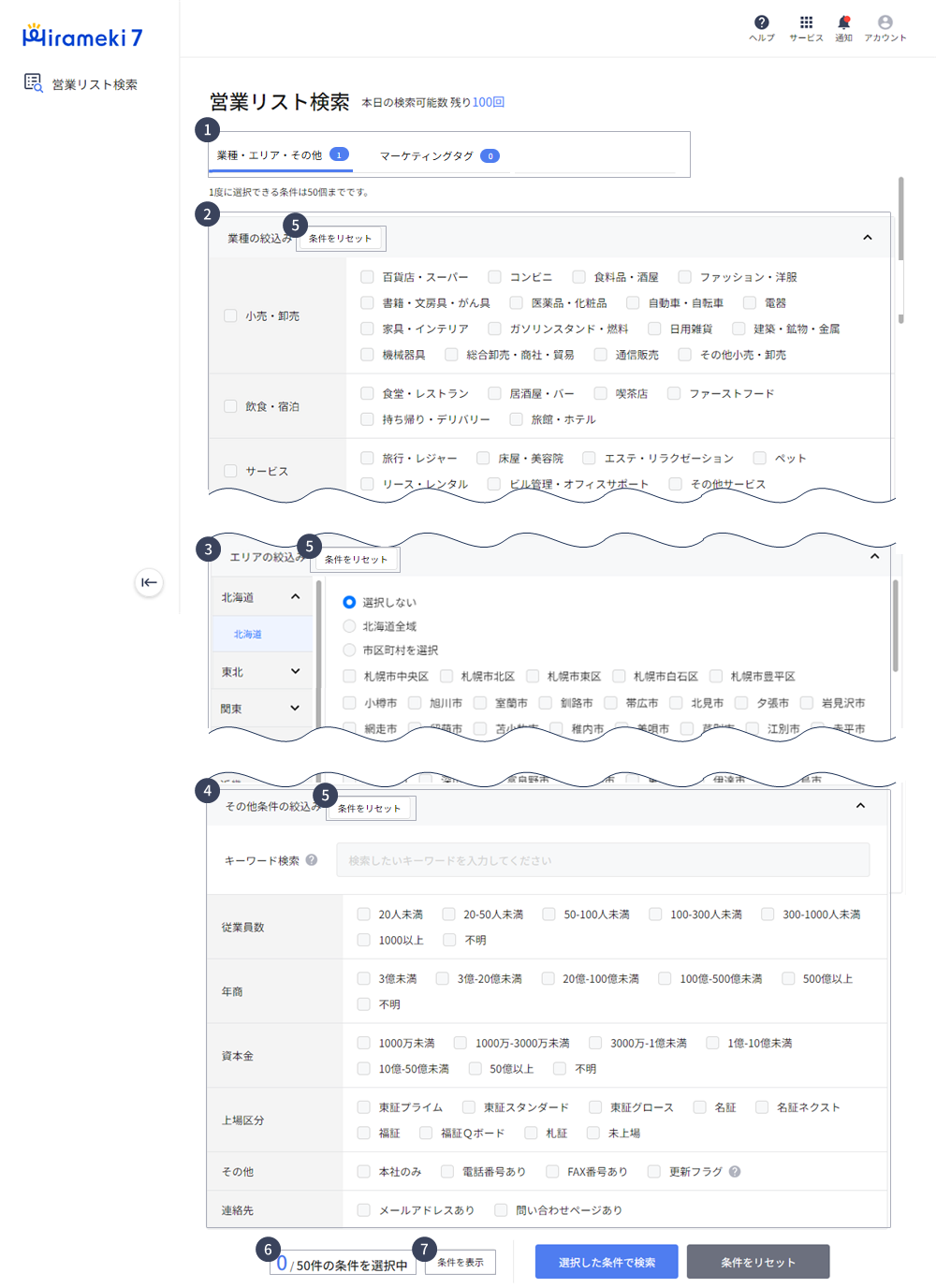Click the 営業リスト検索 sidebar icon
This screenshot has height=1288, width=936.
coord(34,83)
